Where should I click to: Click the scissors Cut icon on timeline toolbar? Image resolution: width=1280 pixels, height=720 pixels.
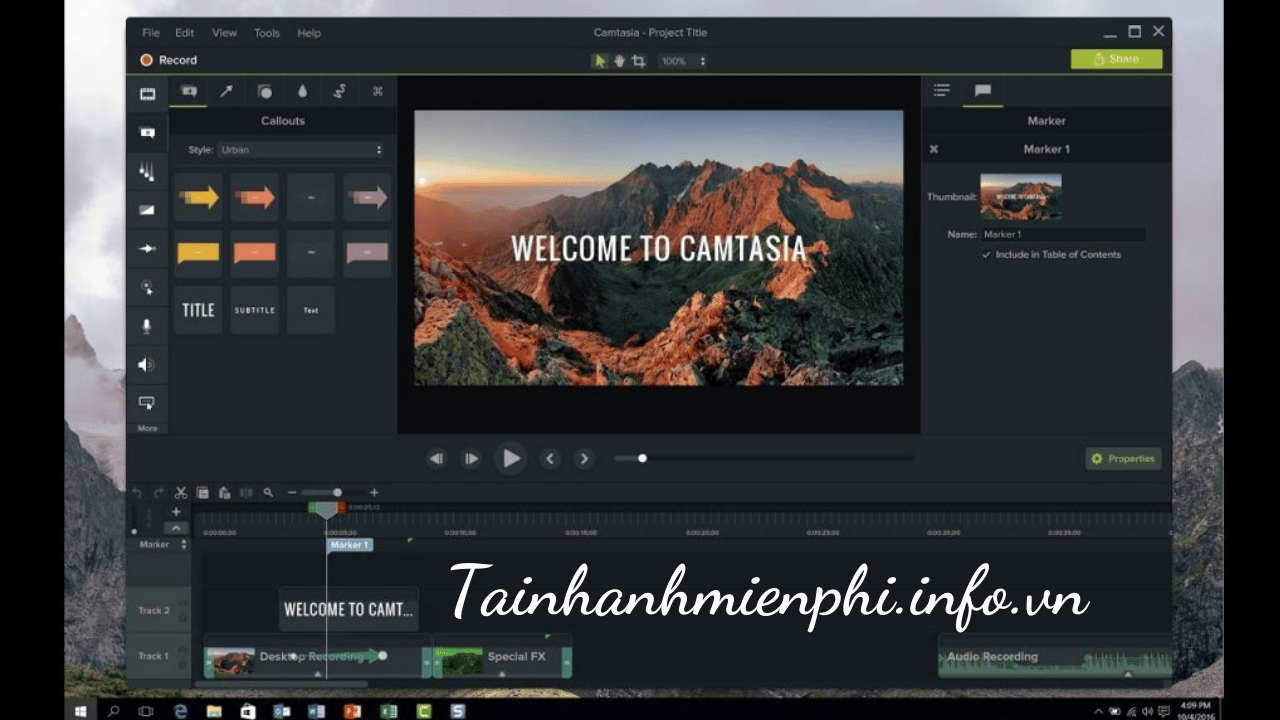point(181,492)
